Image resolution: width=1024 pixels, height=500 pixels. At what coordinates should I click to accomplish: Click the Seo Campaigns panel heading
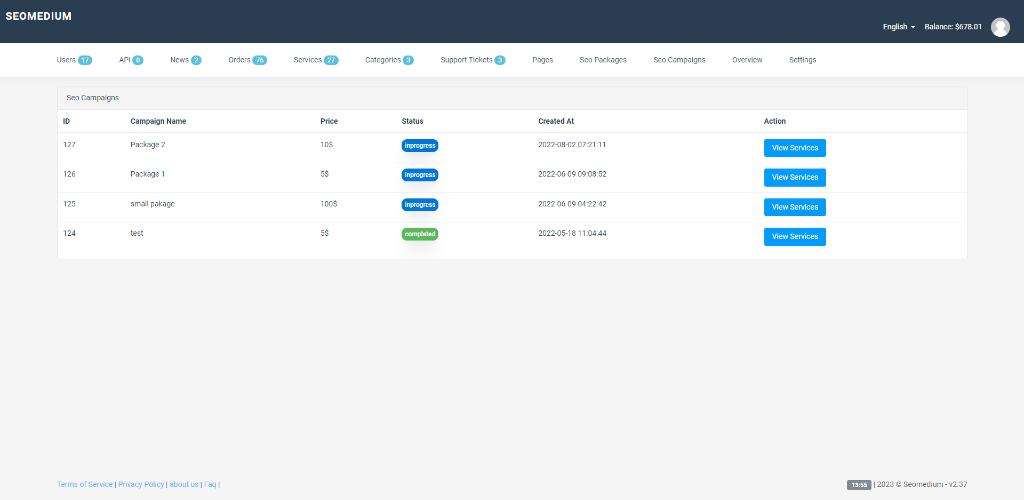coord(93,98)
